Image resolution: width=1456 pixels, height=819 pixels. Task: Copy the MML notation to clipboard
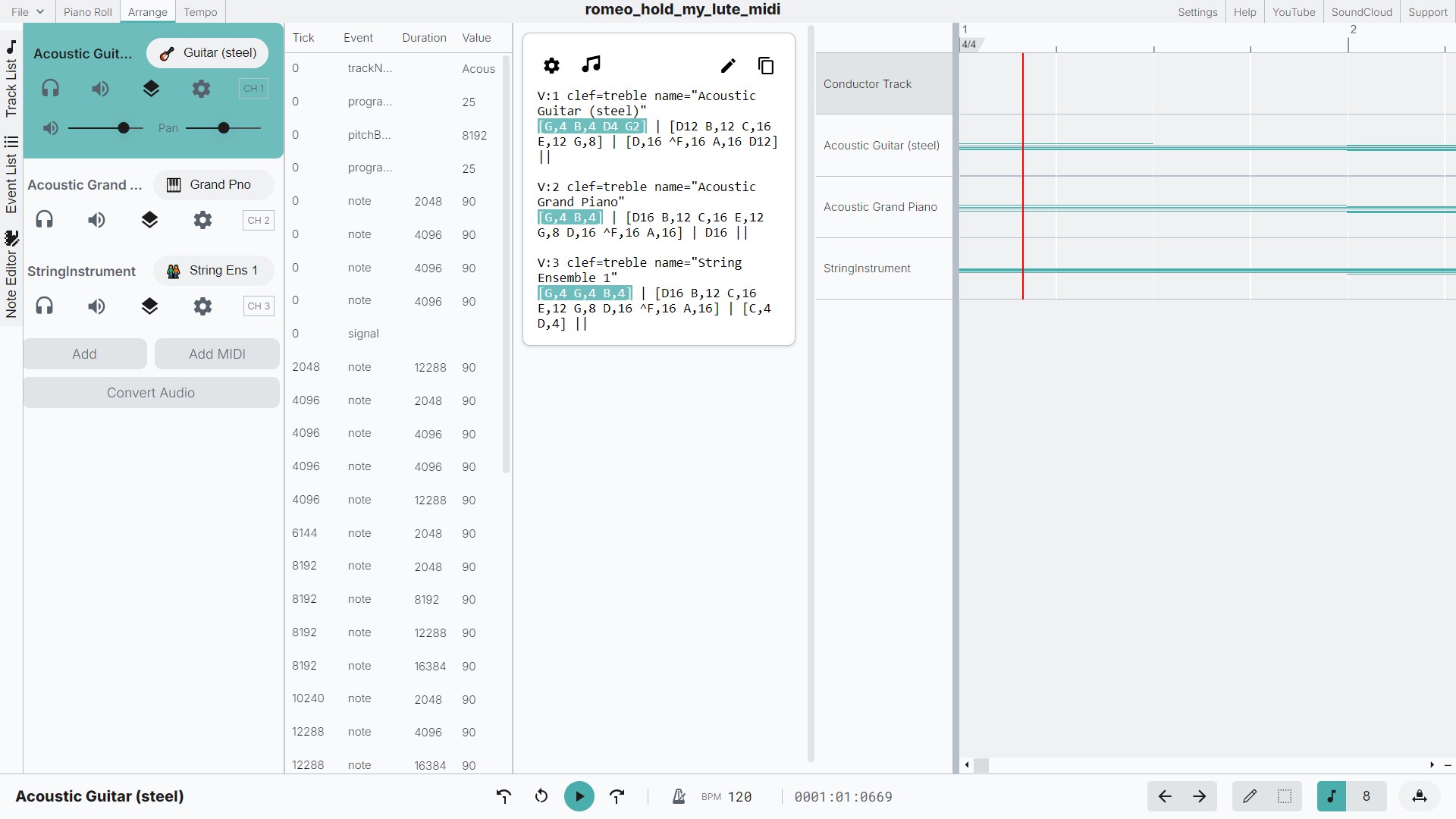[766, 65]
